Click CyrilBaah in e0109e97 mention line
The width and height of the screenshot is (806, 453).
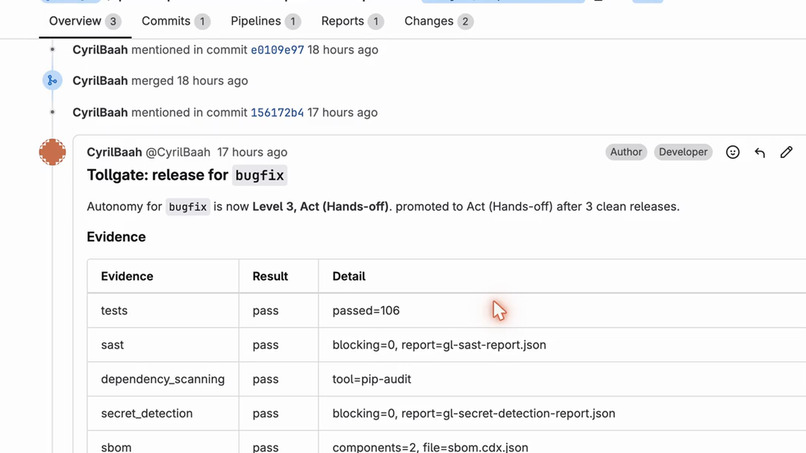click(100, 50)
